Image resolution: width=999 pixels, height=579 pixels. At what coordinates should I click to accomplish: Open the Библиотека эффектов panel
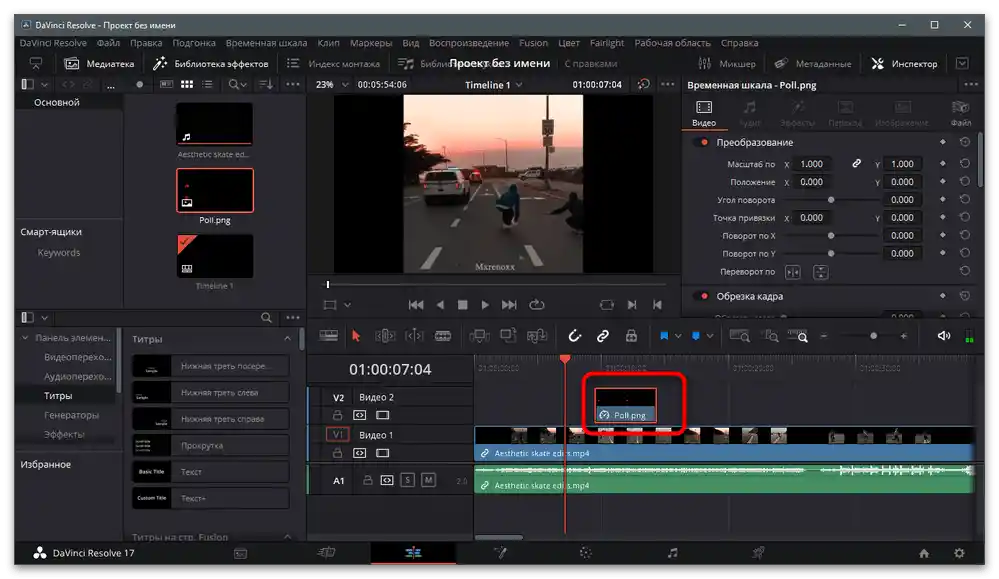[x=211, y=64]
